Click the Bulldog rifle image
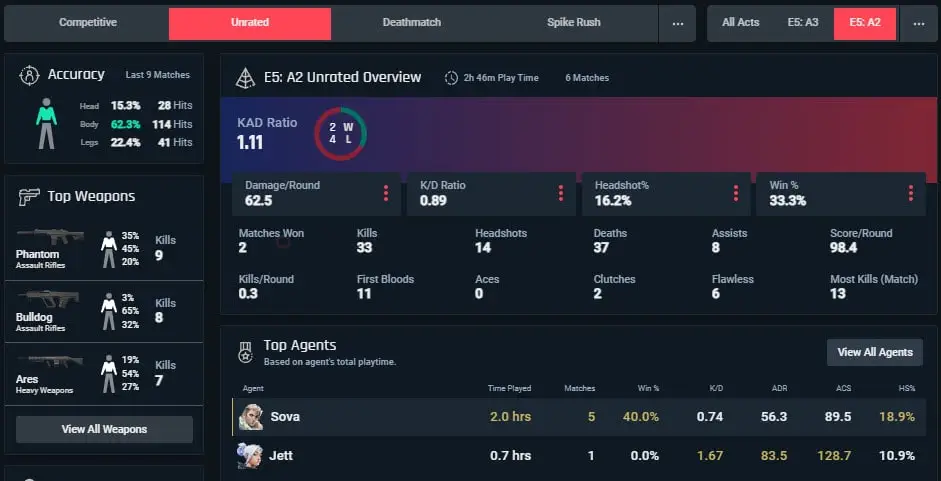This screenshot has height=481, width=941. tap(48, 298)
